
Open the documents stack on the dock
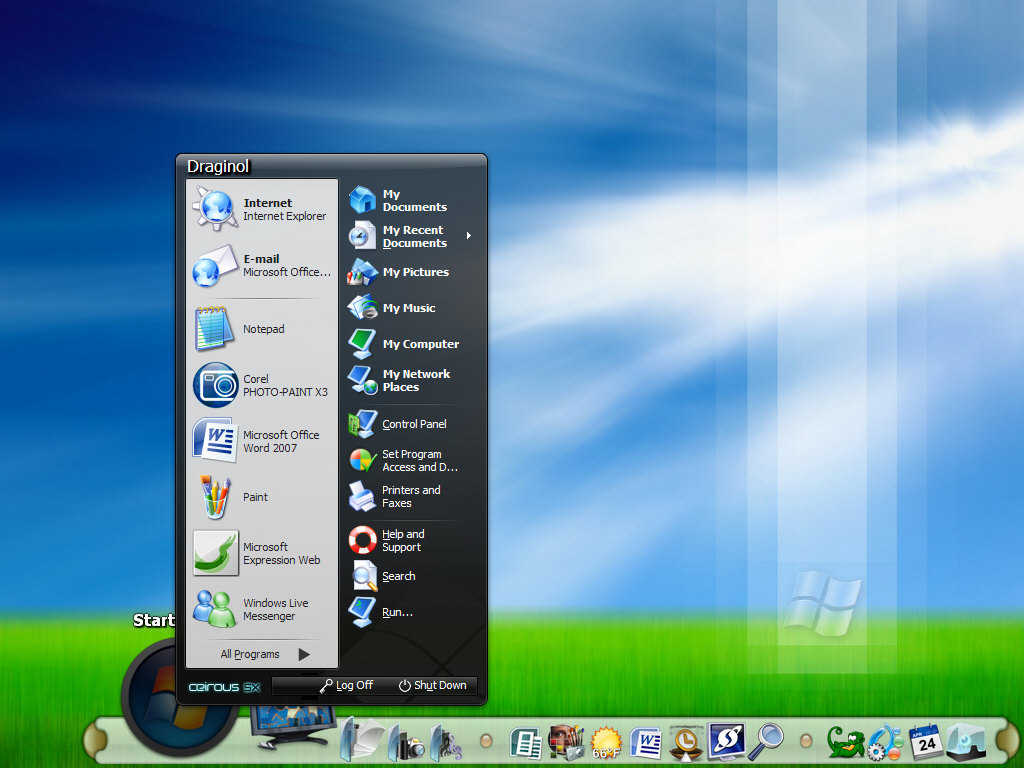click(x=362, y=738)
